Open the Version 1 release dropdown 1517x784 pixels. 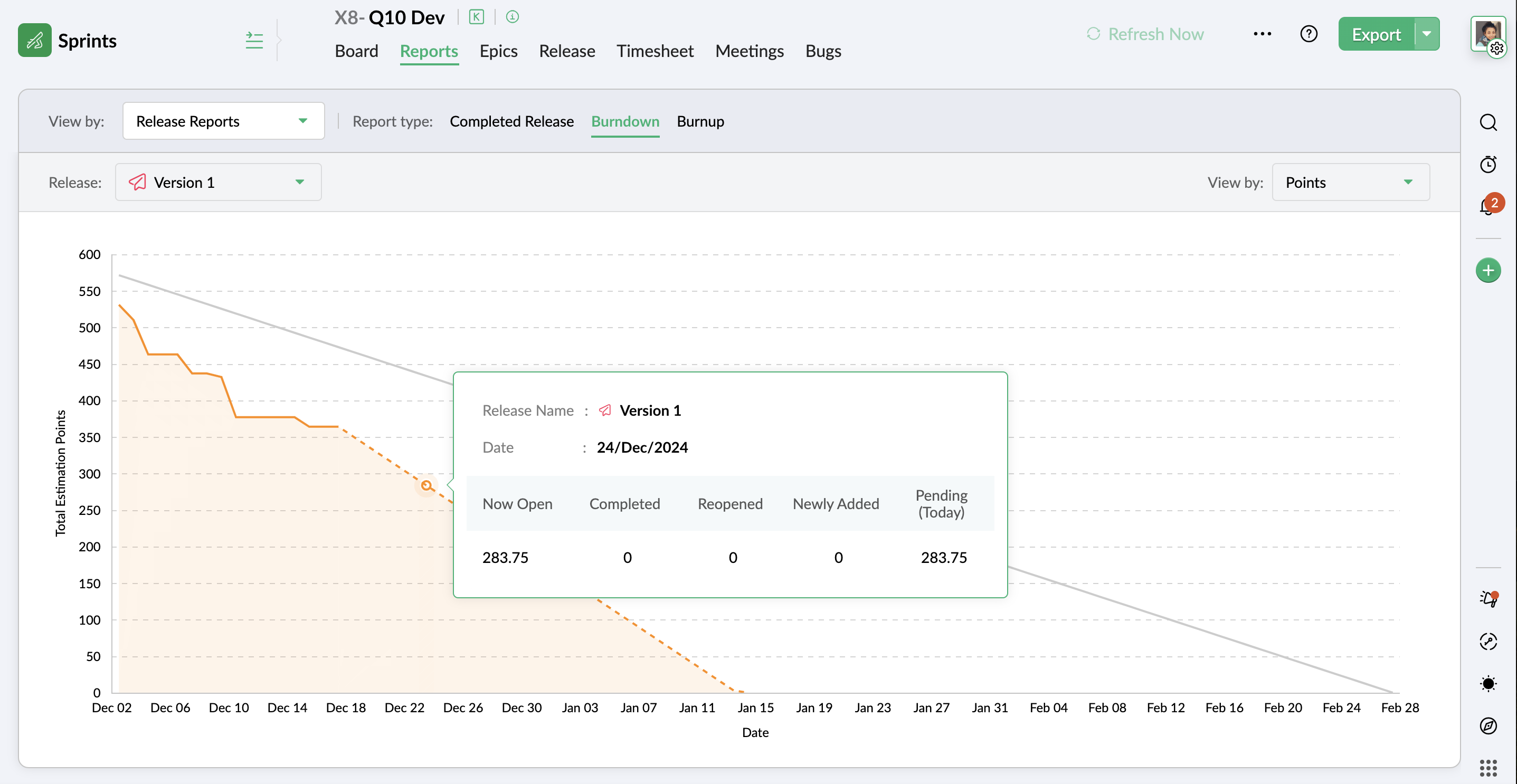tap(218, 183)
